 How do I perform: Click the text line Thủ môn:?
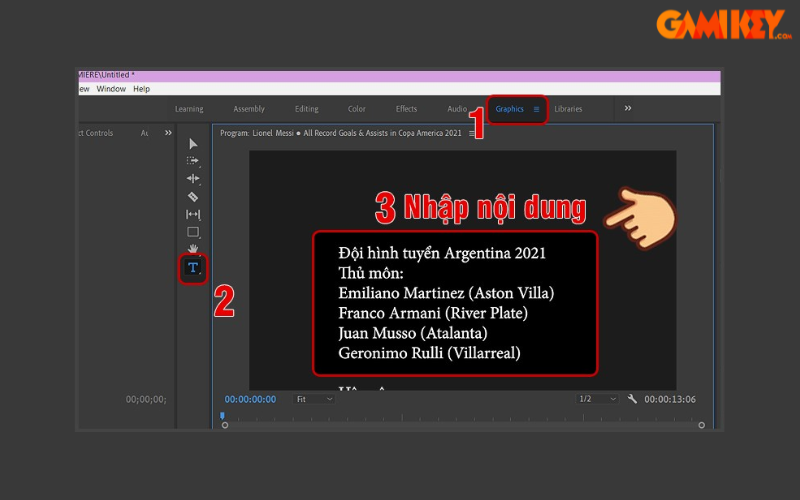tap(371, 273)
